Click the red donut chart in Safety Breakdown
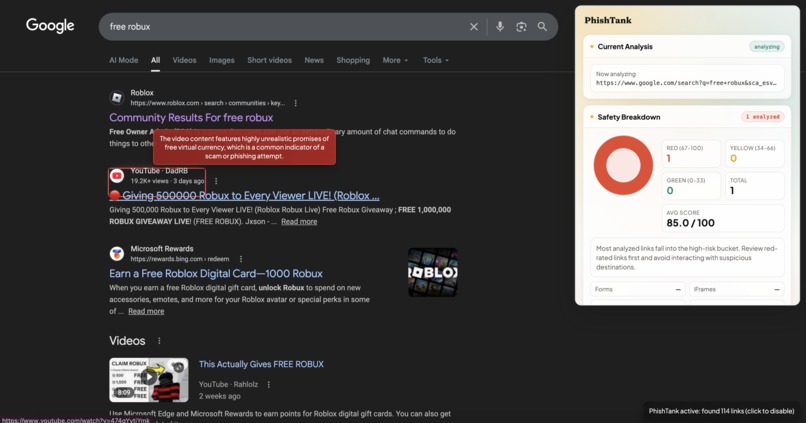Viewport: 806px width, 423px height. click(623, 165)
